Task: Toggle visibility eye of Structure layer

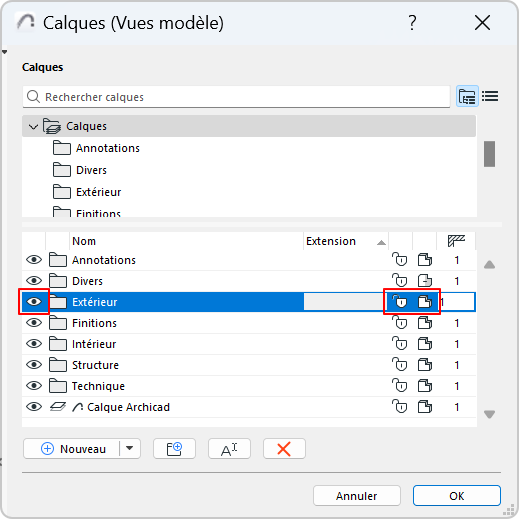Action: pos(34,365)
